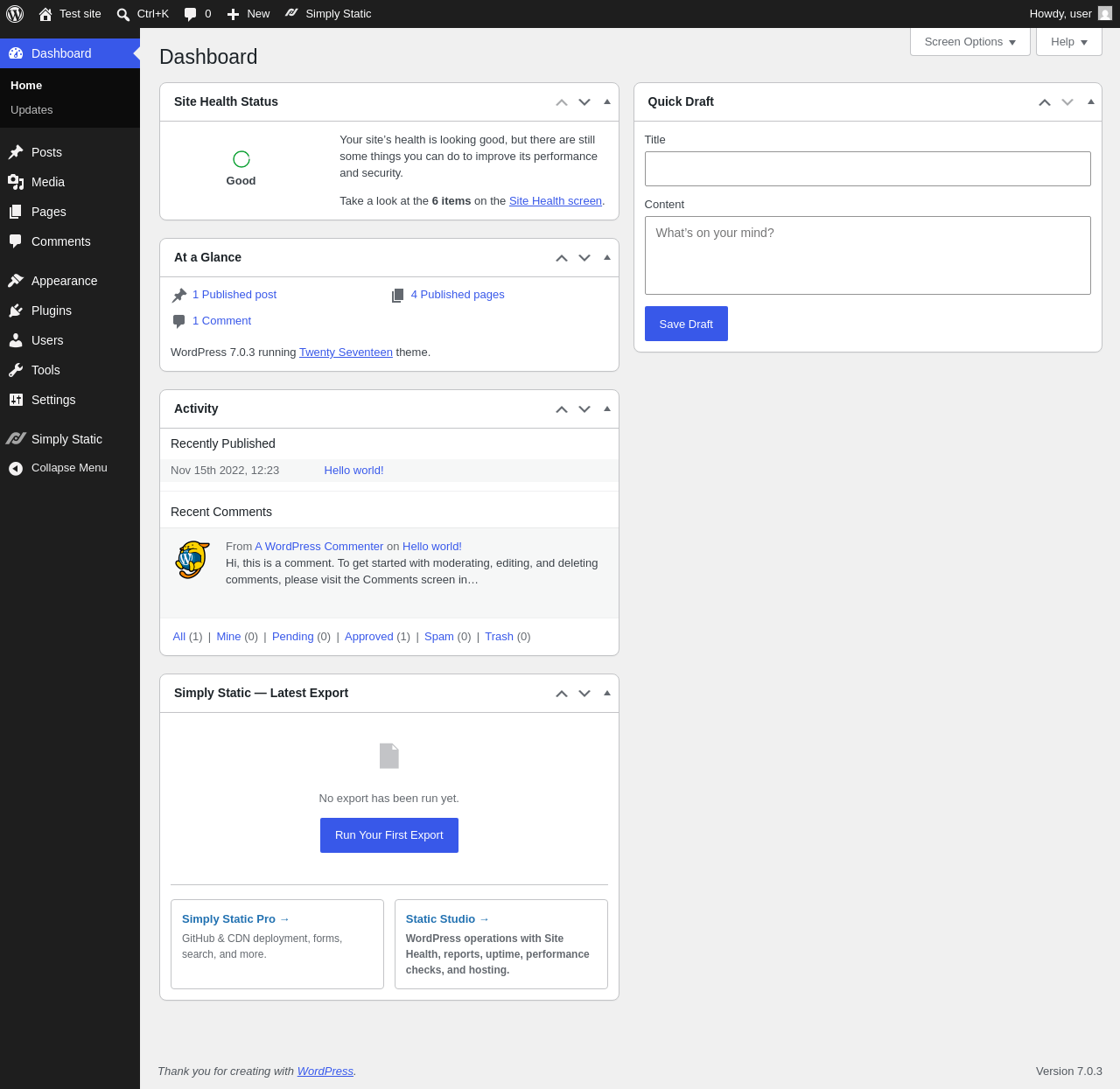Image resolution: width=1120 pixels, height=1089 pixels.
Task: Open the Ctrl+K search command palette
Action: tap(143, 14)
